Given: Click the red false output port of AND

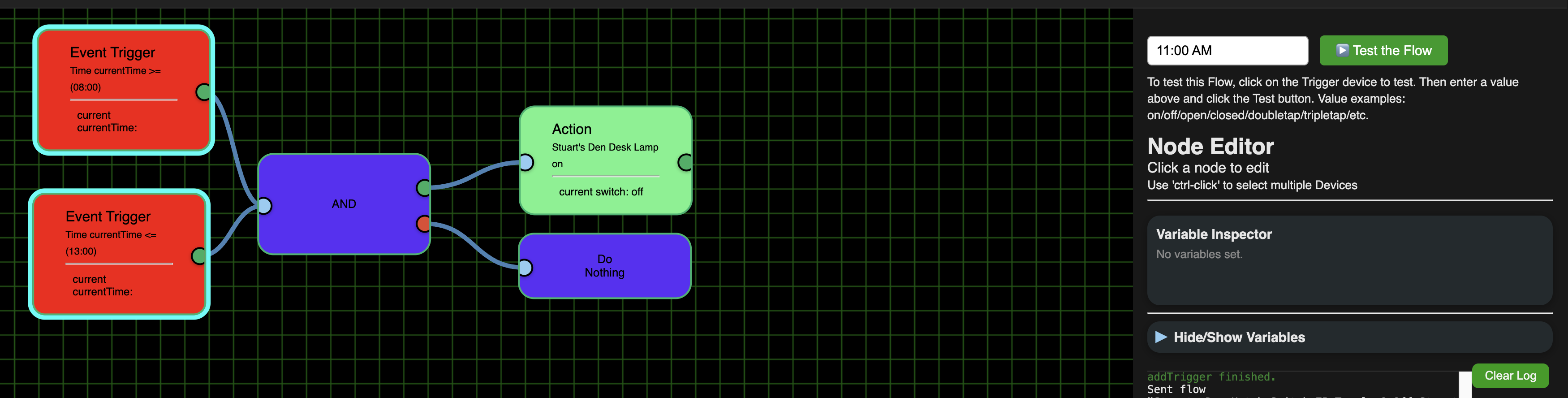Looking at the screenshot, I should [x=424, y=224].
